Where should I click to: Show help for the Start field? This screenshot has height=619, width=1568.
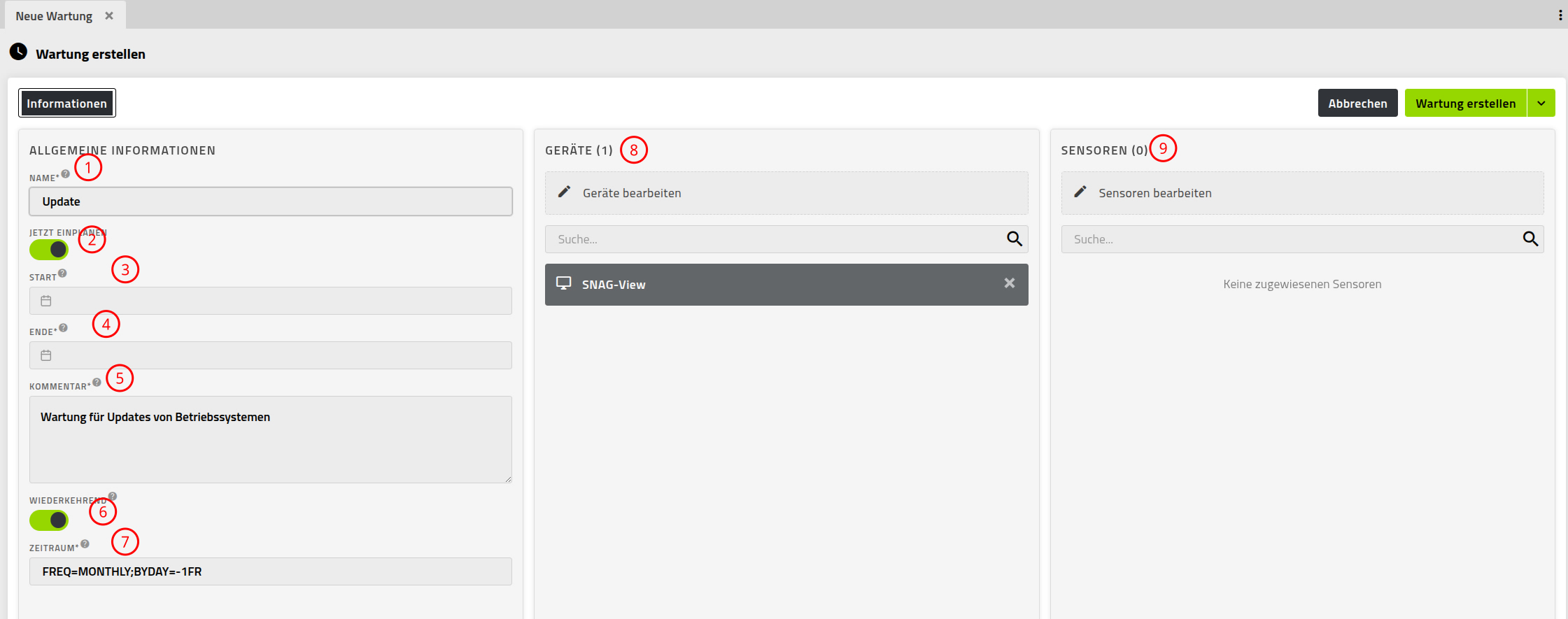tap(62, 273)
